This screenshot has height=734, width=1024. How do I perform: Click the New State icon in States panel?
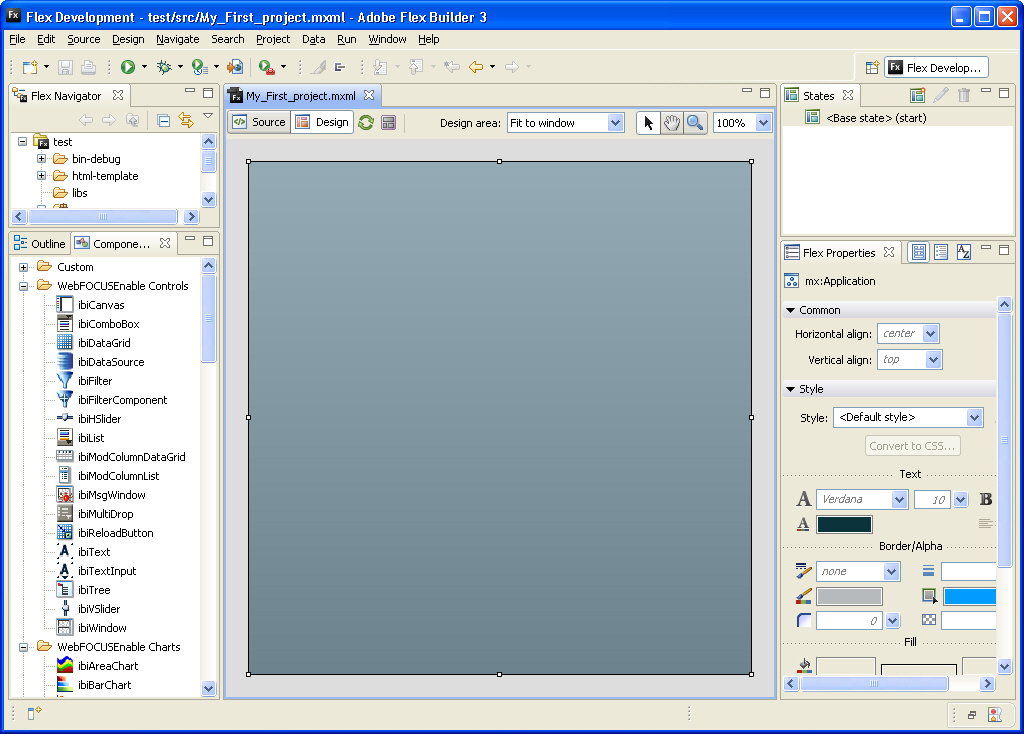[918, 95]
